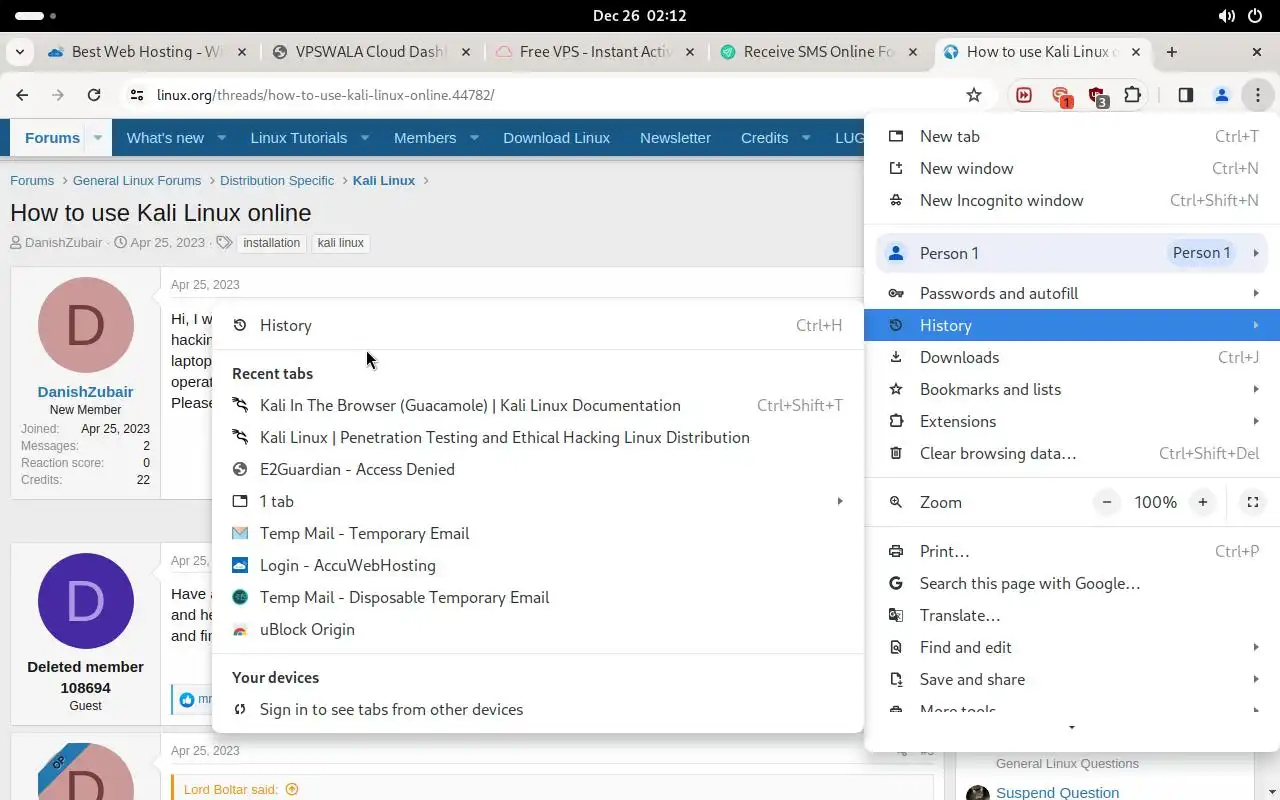Reopen Login - AccuWebHosting tab

click(x=538, y=565)
